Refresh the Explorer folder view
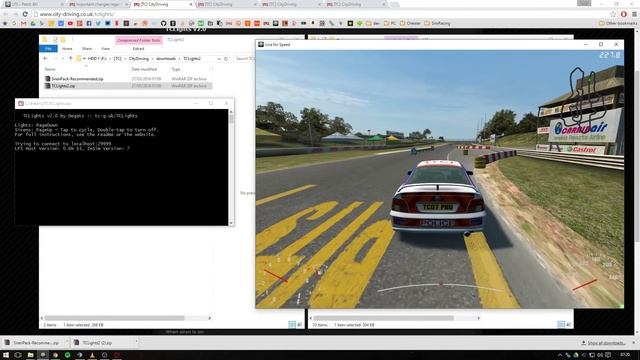This screenshot has height=360, width=640. [x=226, y=59]
